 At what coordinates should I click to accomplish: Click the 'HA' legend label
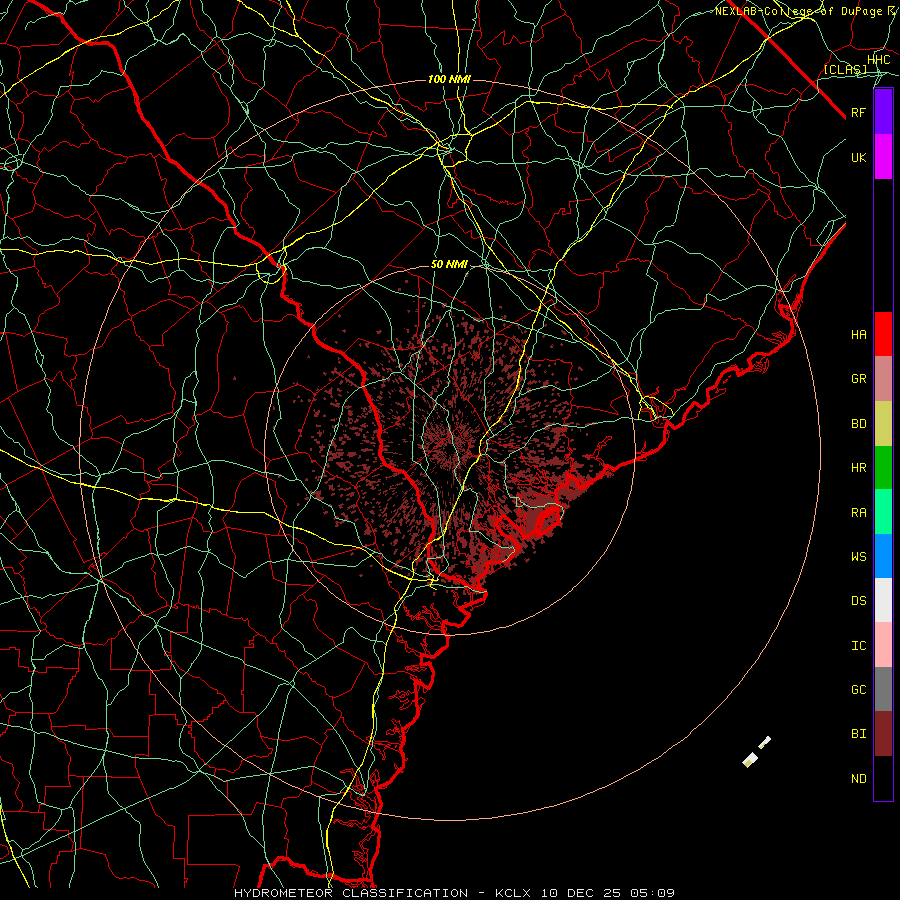tap(858, 335)
